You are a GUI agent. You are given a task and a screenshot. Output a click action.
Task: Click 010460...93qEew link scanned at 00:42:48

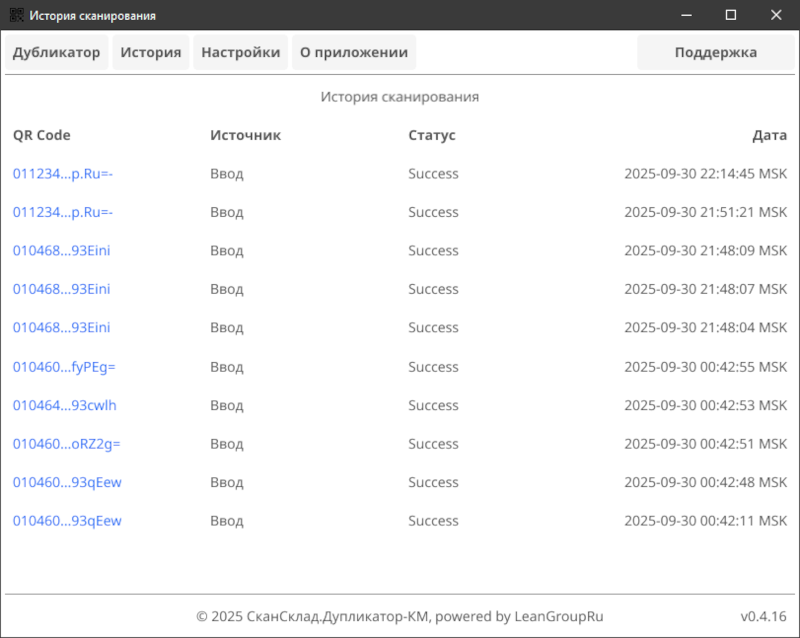(x=67, y=482)
